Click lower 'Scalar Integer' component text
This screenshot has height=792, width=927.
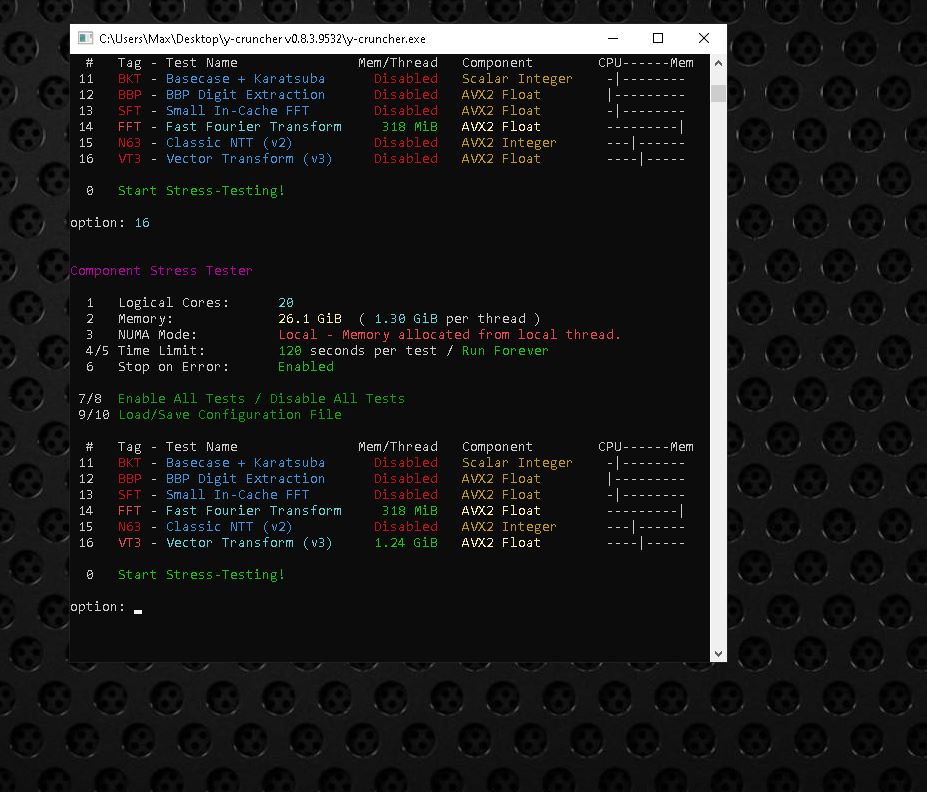coord(517,463)
